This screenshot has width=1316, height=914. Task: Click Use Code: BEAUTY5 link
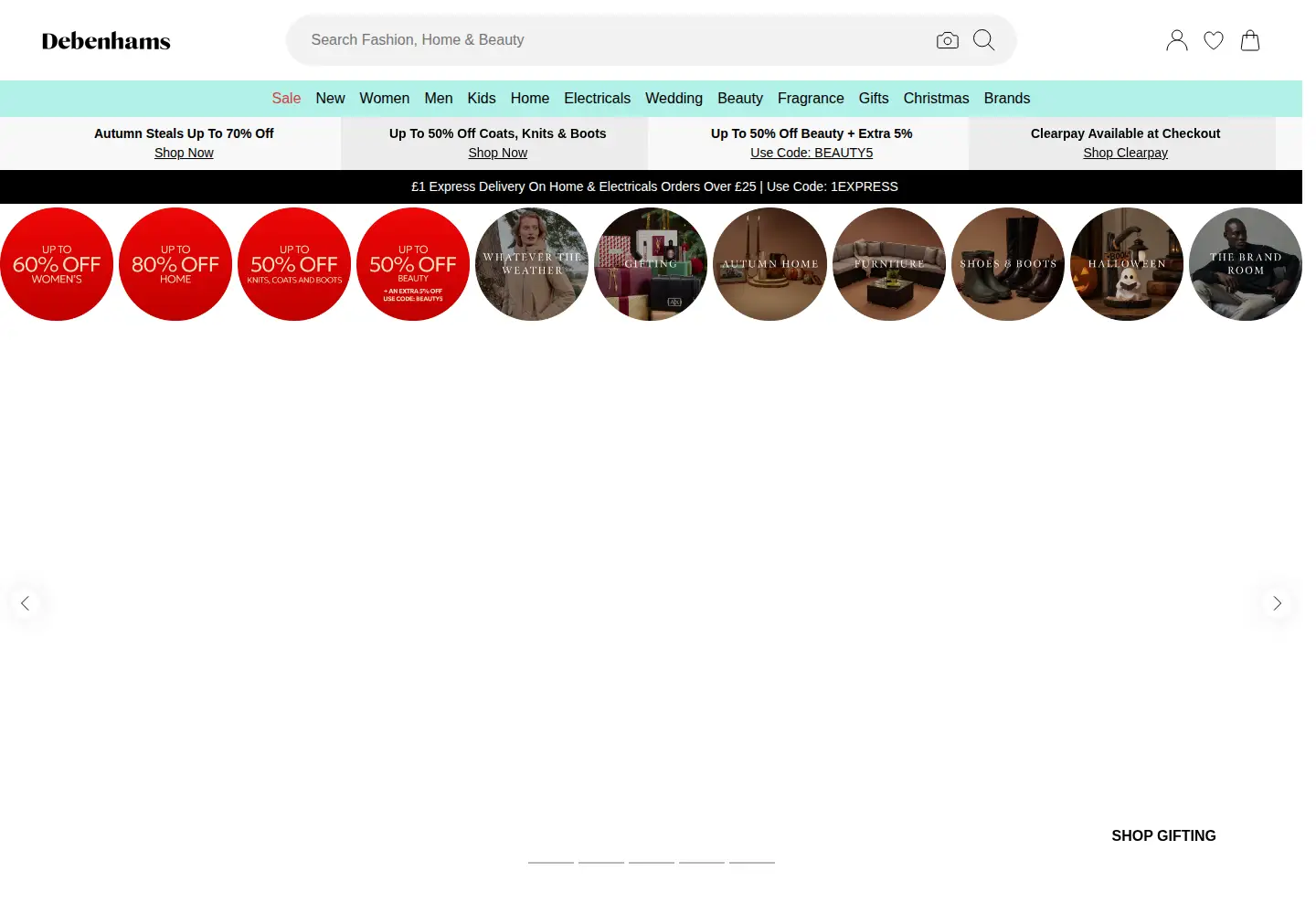tap(812, 154)
